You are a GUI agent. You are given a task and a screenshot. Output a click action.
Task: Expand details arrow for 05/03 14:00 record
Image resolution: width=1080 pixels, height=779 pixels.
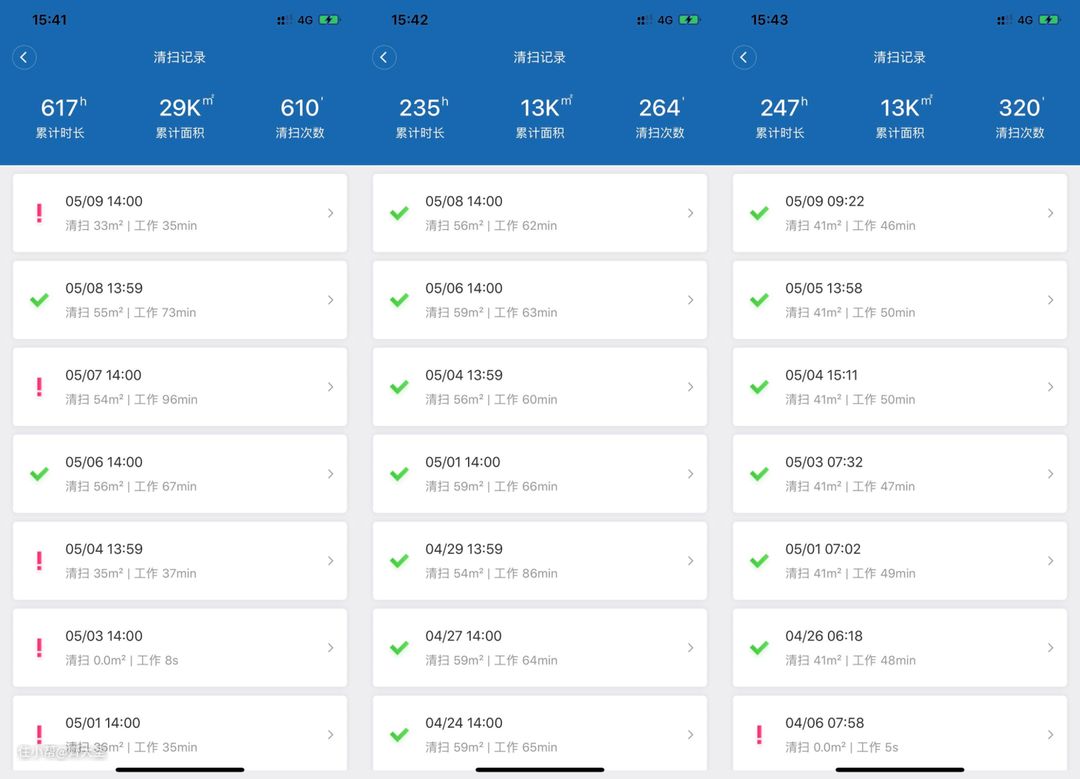330,648
